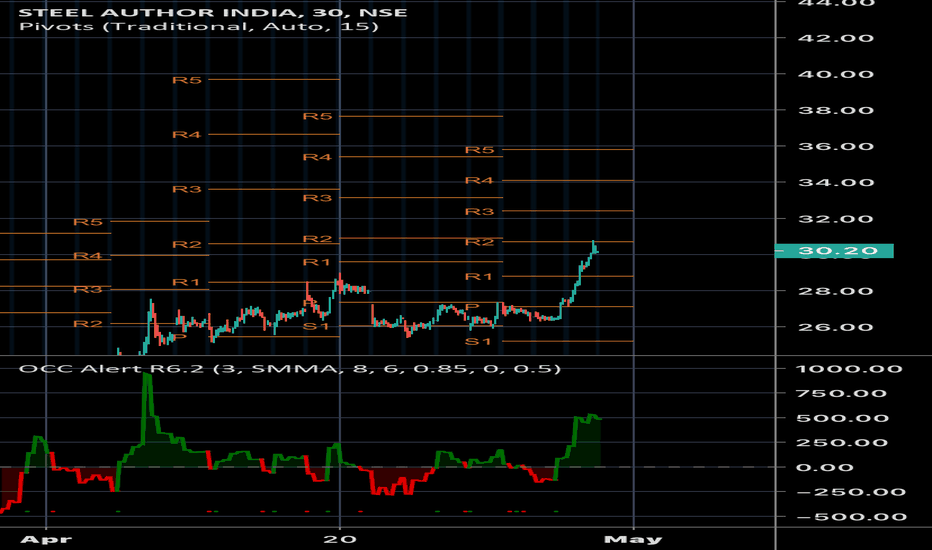Click the 1000.00 oscillator axis label
Viewport: 932px width, 550px height.
coord(849,369)
